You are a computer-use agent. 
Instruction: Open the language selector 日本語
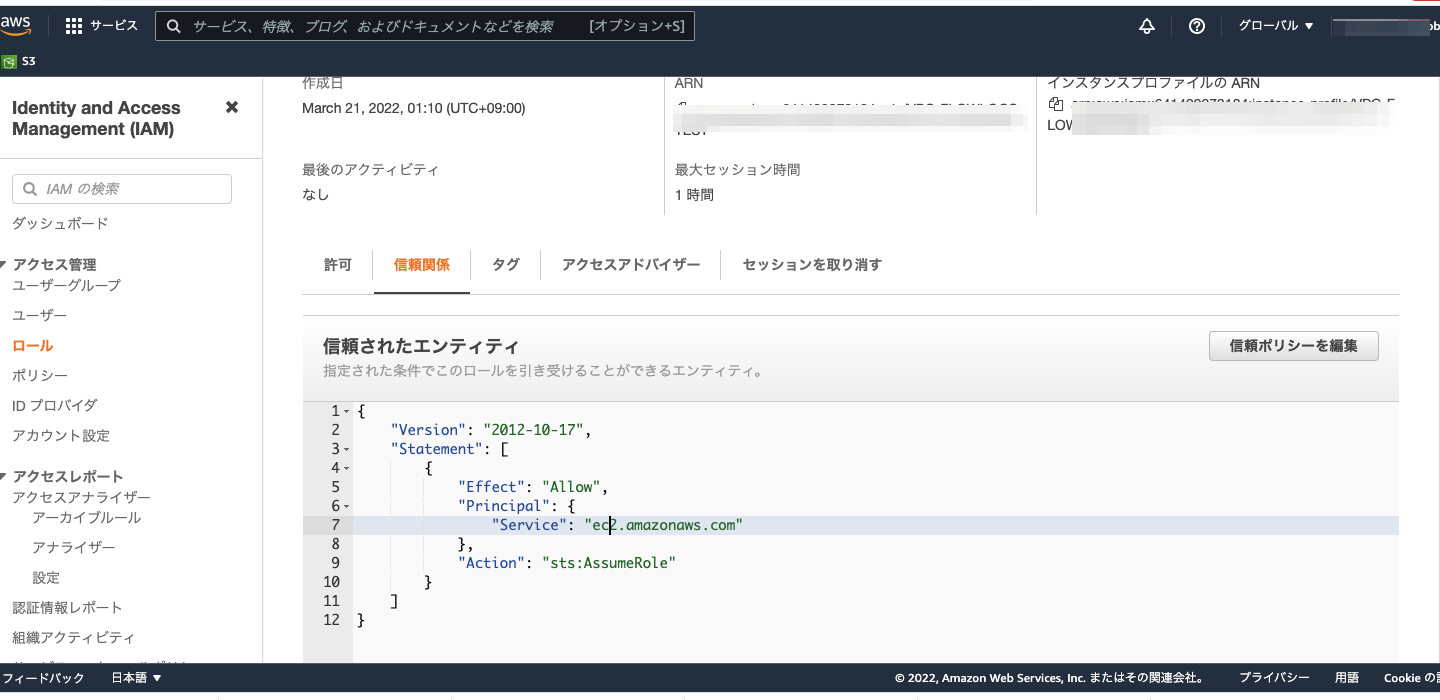coord(136,678)
